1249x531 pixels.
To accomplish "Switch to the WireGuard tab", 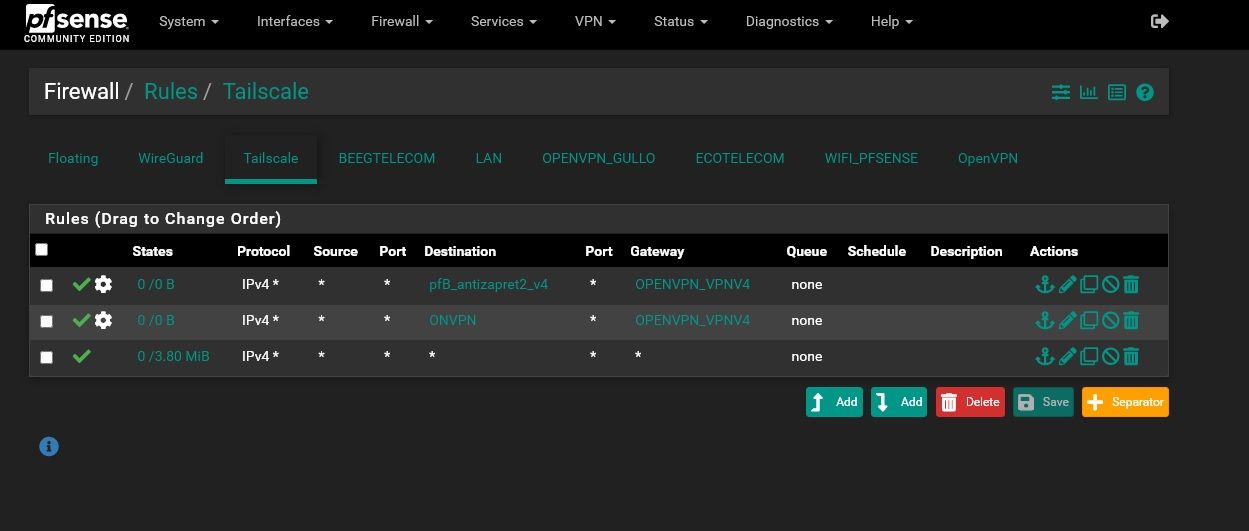I will pos(170,158).
